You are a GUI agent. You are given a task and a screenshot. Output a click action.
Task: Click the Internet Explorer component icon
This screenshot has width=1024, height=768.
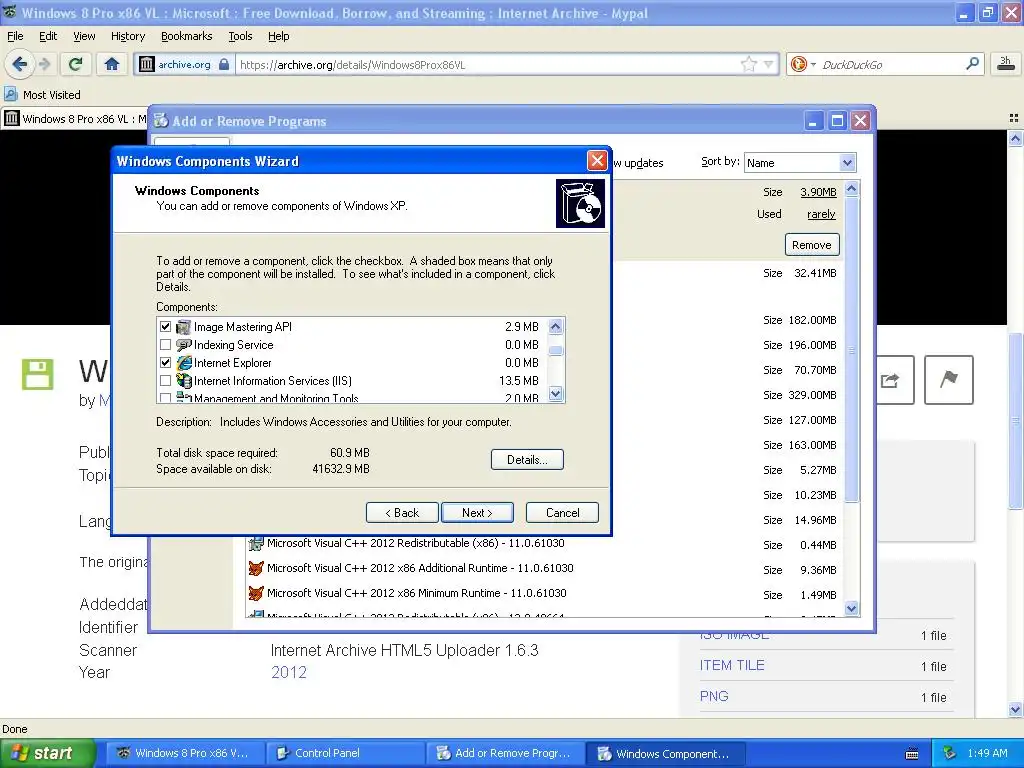(x=184, y=362)
